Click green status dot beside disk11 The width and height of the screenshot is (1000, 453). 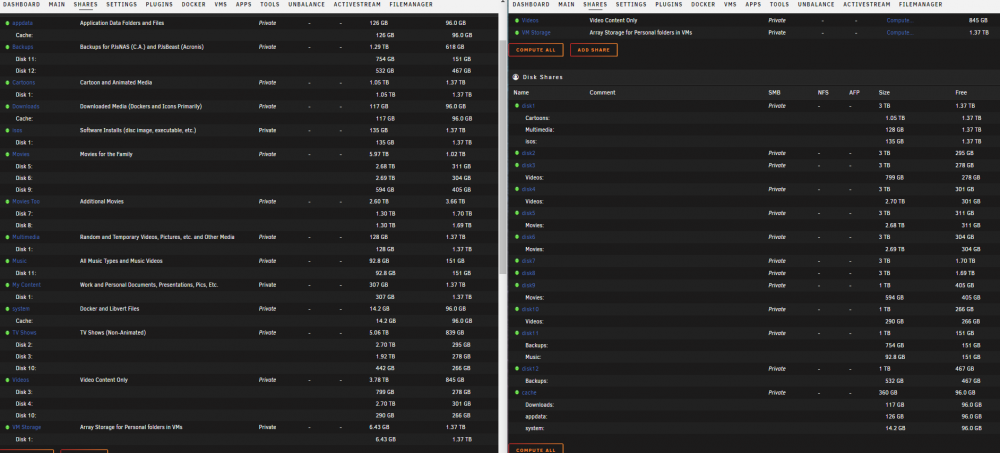[517, 333]
